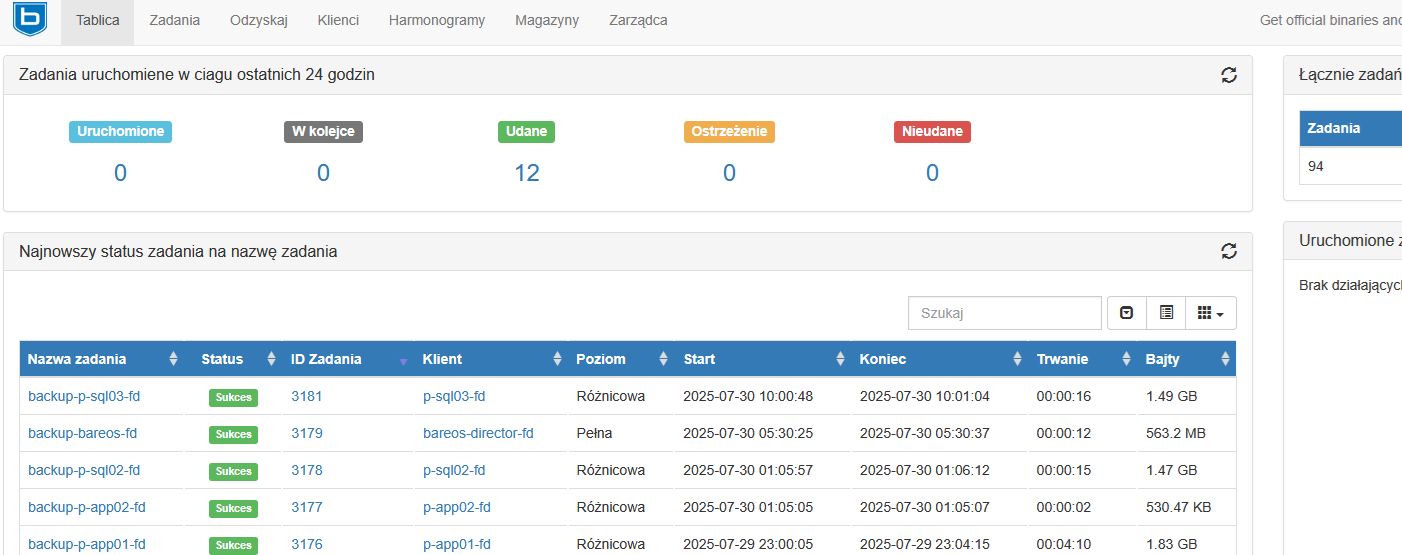Focus the Szukaj search field
This screenshot has height=555, width=1402.
coord(1004,313)
